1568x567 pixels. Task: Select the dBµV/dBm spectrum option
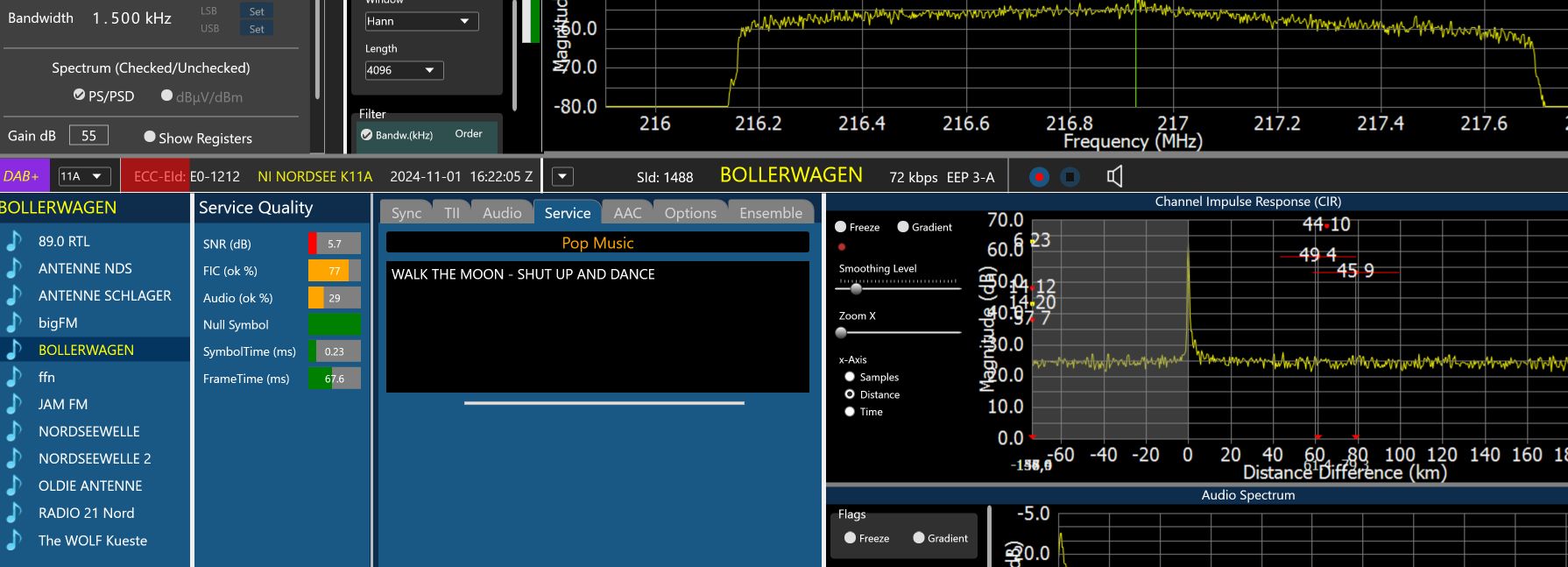(x=167, y=96)
